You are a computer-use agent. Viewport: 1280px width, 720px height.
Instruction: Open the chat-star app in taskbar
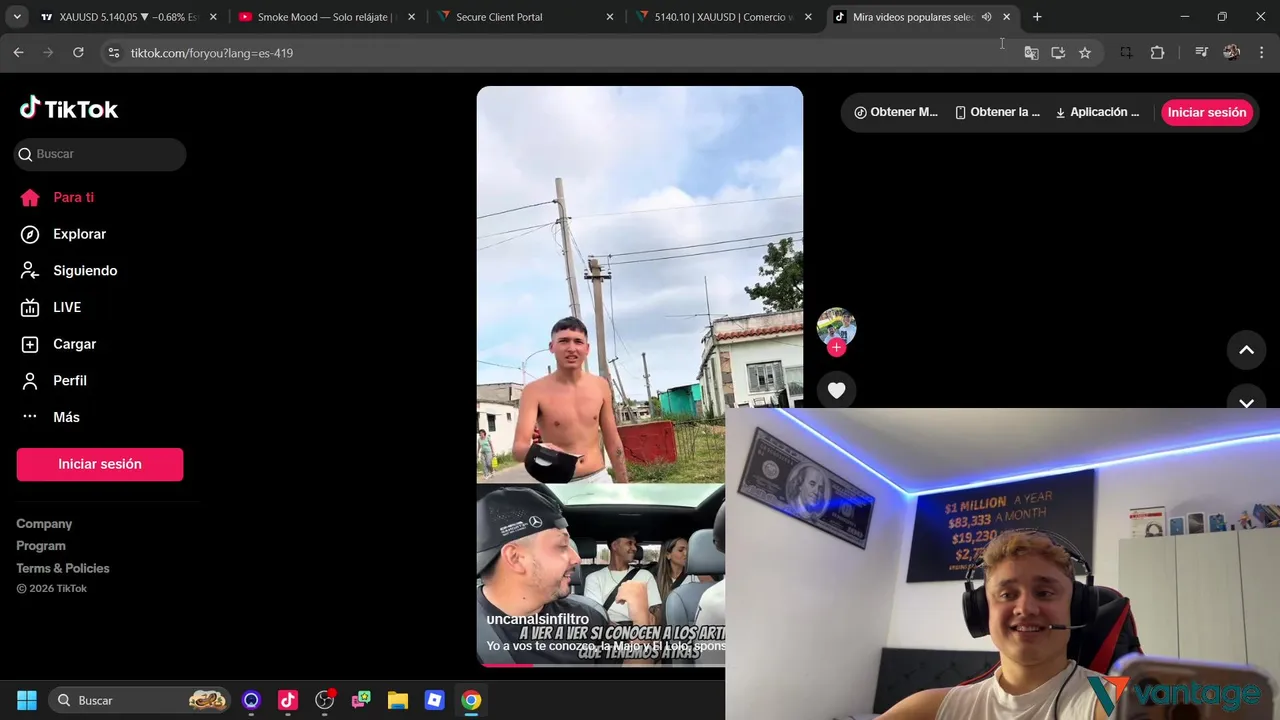click(361, 700)
